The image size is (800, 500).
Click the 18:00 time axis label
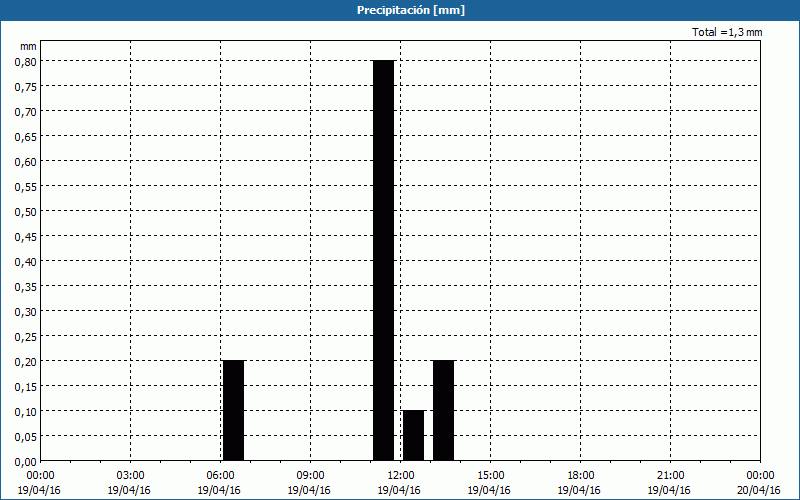coord(581,476)
